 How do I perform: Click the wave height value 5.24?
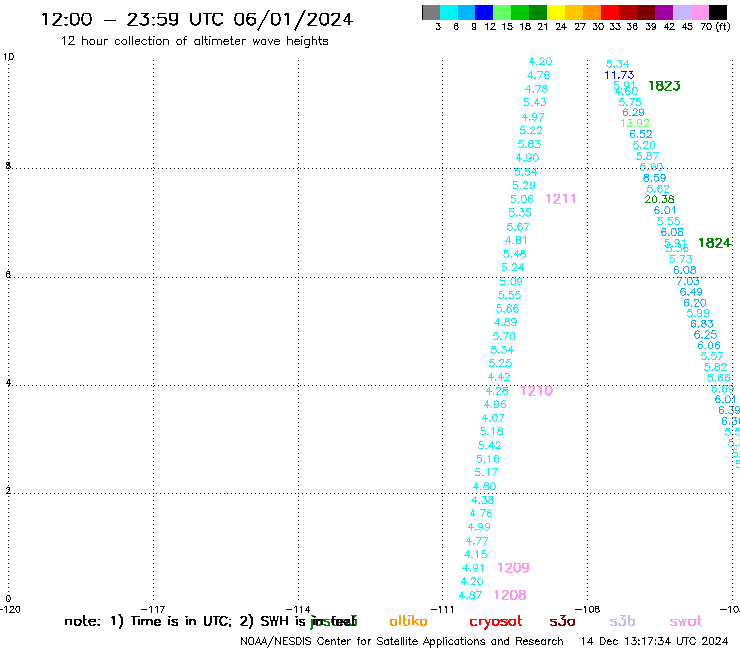click(x=513, y=268)
